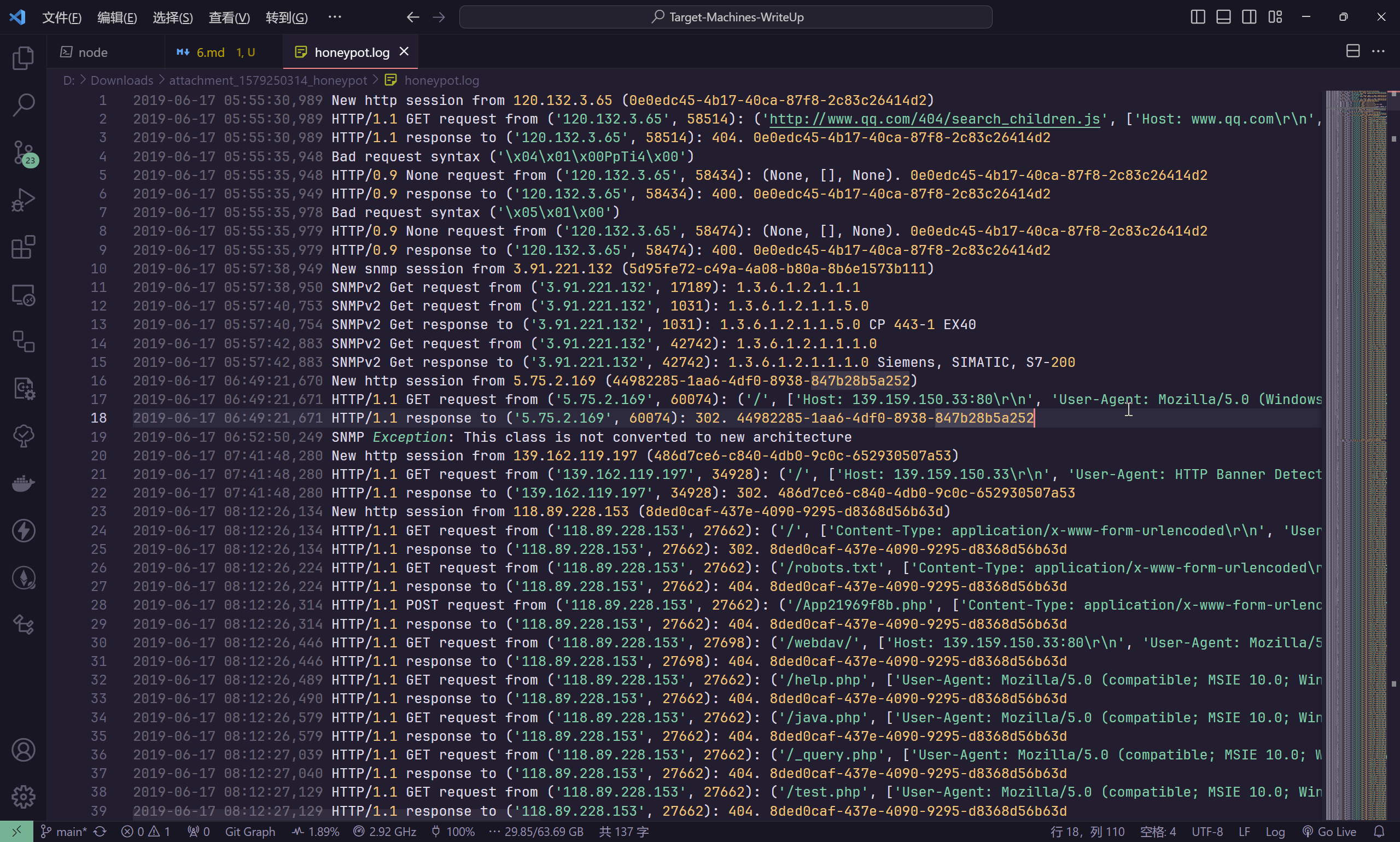Click the Target-Machines-WriteUp command center search

(x=725, y=17)
